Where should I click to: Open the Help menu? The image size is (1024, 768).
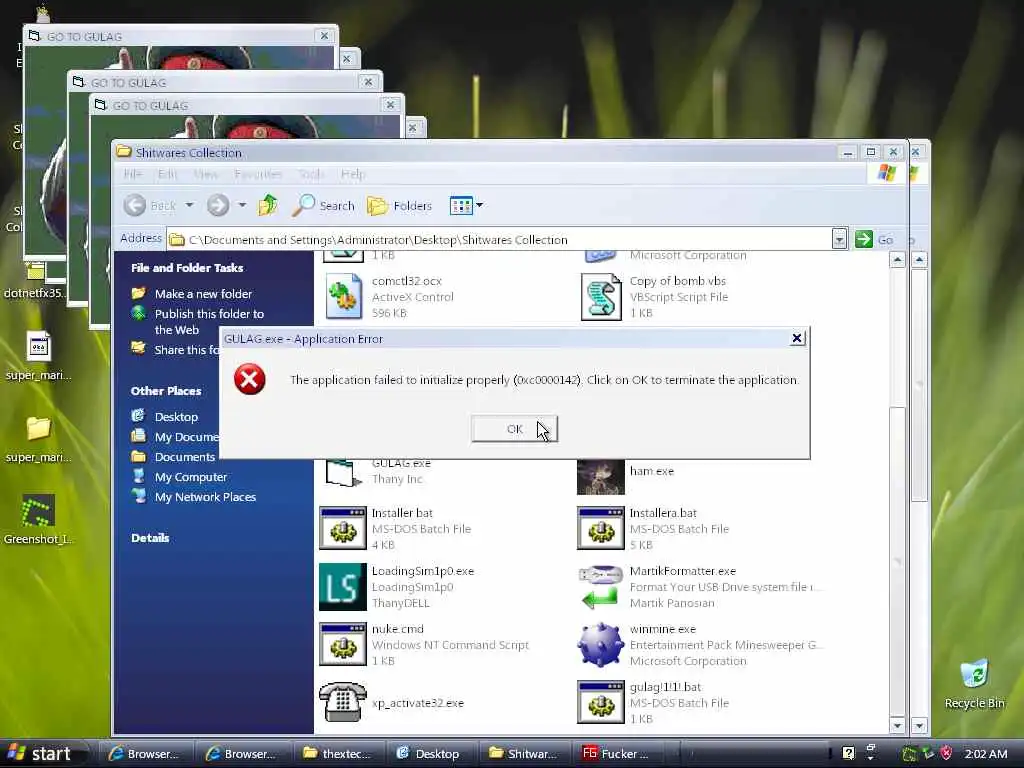pos(353,174)
